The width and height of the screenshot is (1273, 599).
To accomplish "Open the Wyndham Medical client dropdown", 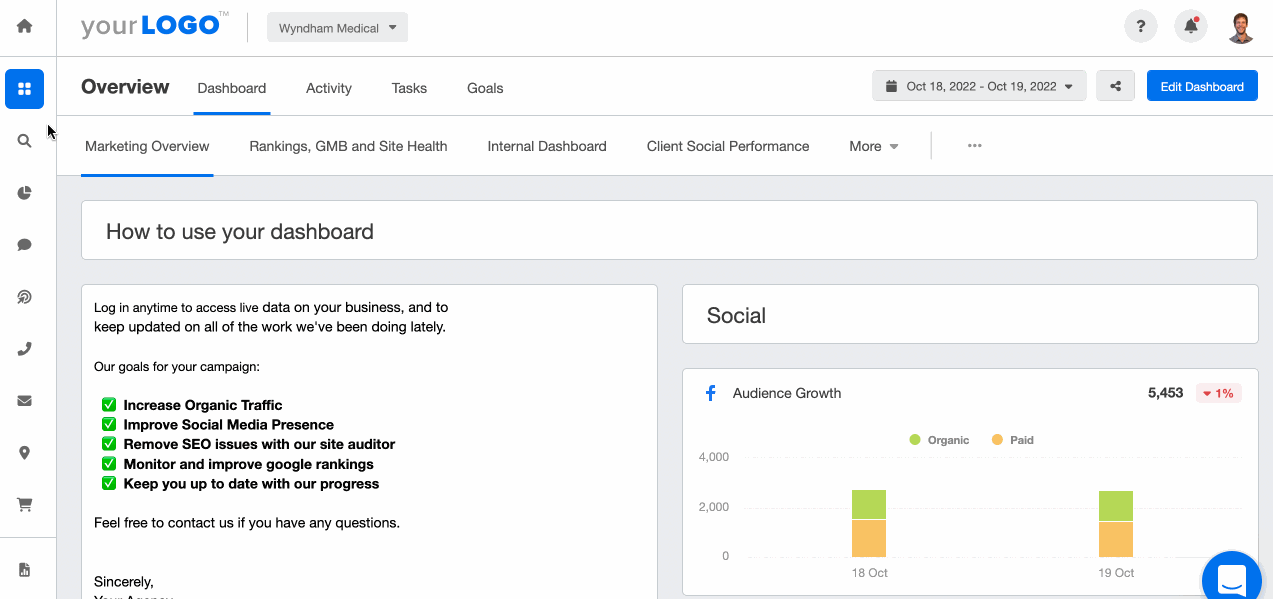I will coord(337,28).
